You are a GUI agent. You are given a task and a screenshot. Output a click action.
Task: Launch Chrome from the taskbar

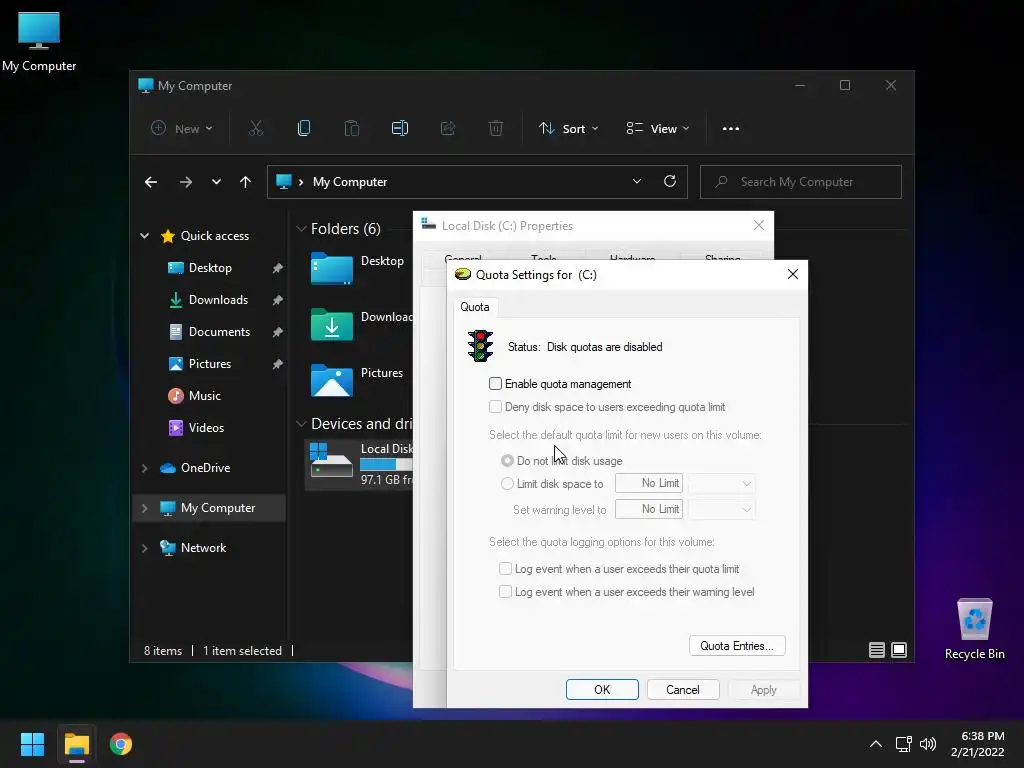click(x=121, y=744)
